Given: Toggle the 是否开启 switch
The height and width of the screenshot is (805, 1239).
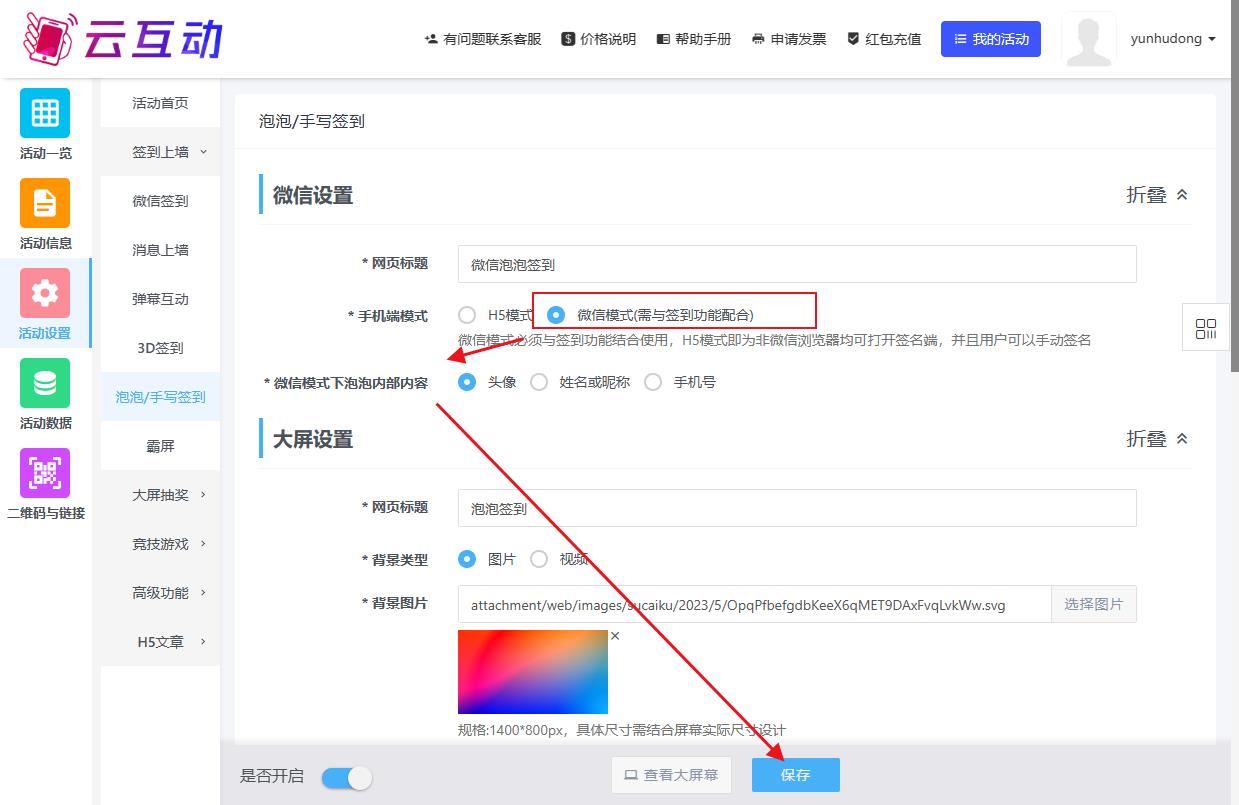Looking at the screenshot, I should pos(347,777).
